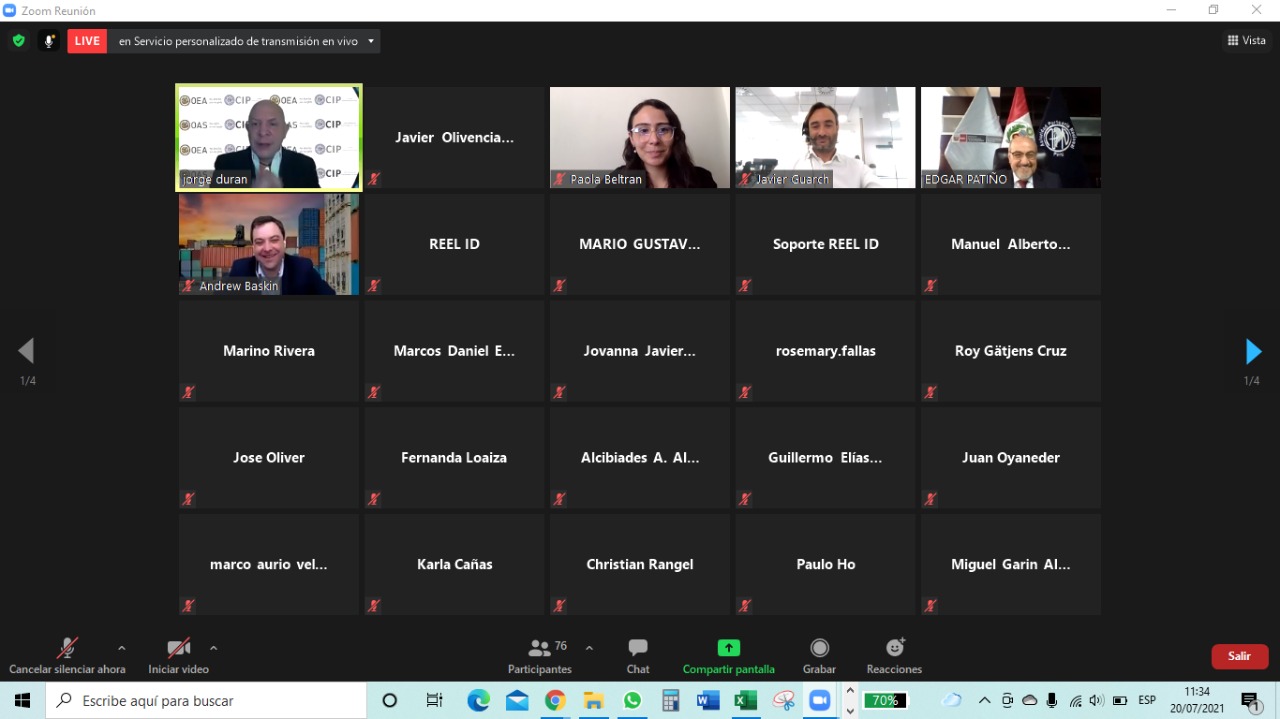Select Paola Beltran's video tile

[x=640, y=137]
